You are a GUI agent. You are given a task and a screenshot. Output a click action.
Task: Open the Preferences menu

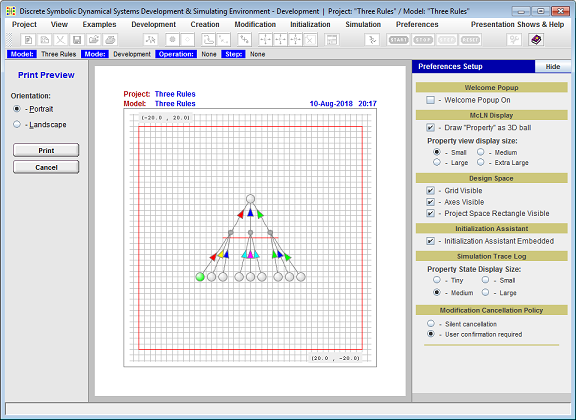[417, 24]
